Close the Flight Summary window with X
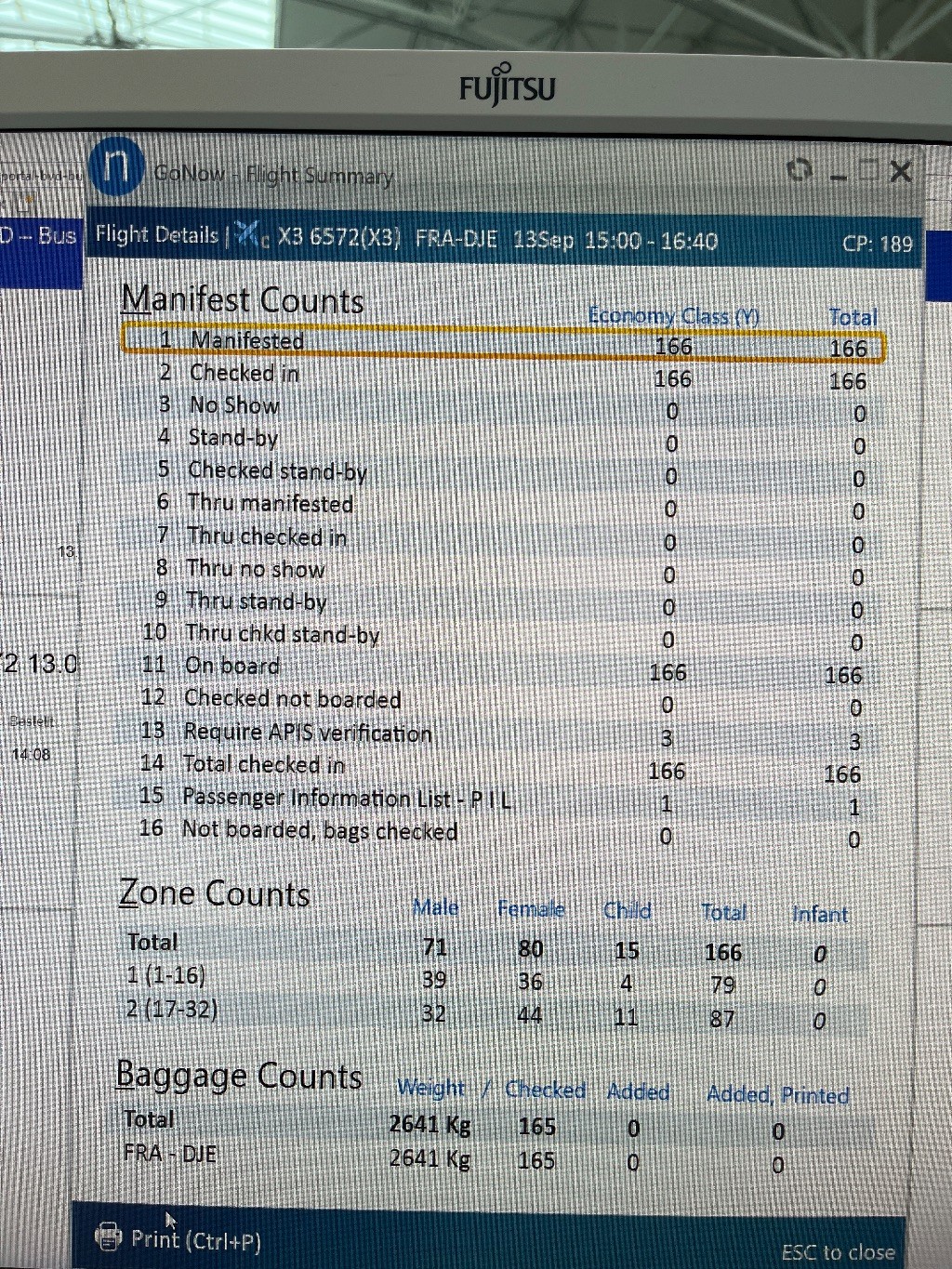This screenshot has width=952, height=1269. pyautogui.click(x=900, y=171)
